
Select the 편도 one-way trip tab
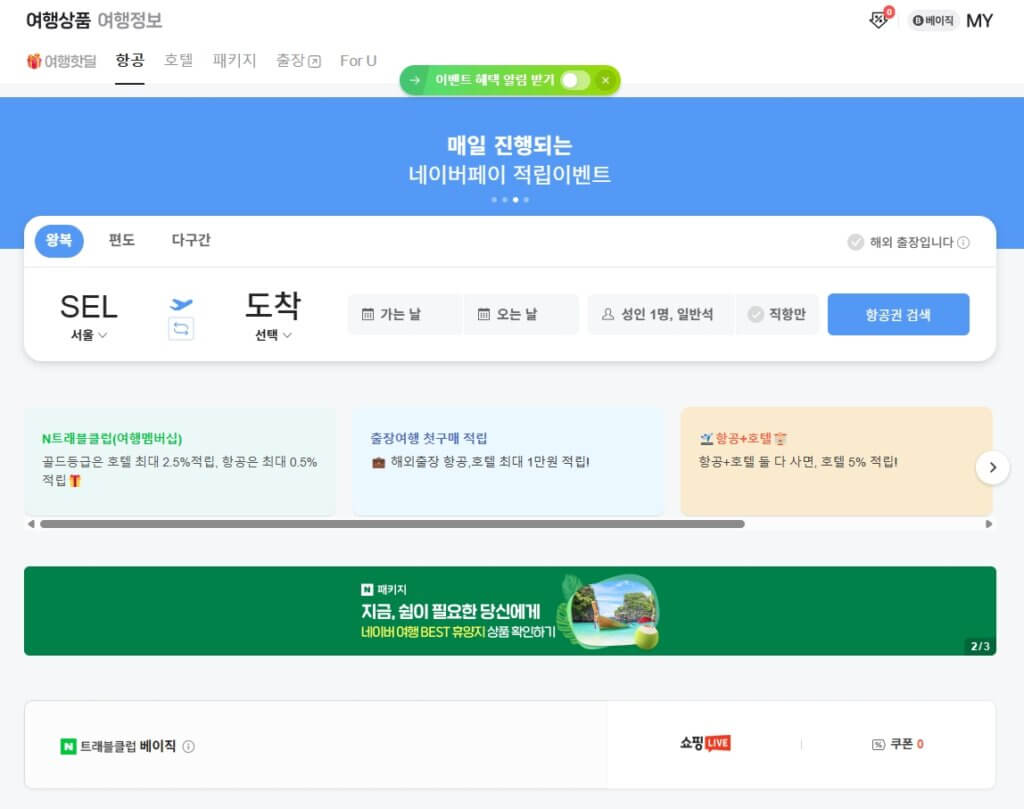pos(122,240)
